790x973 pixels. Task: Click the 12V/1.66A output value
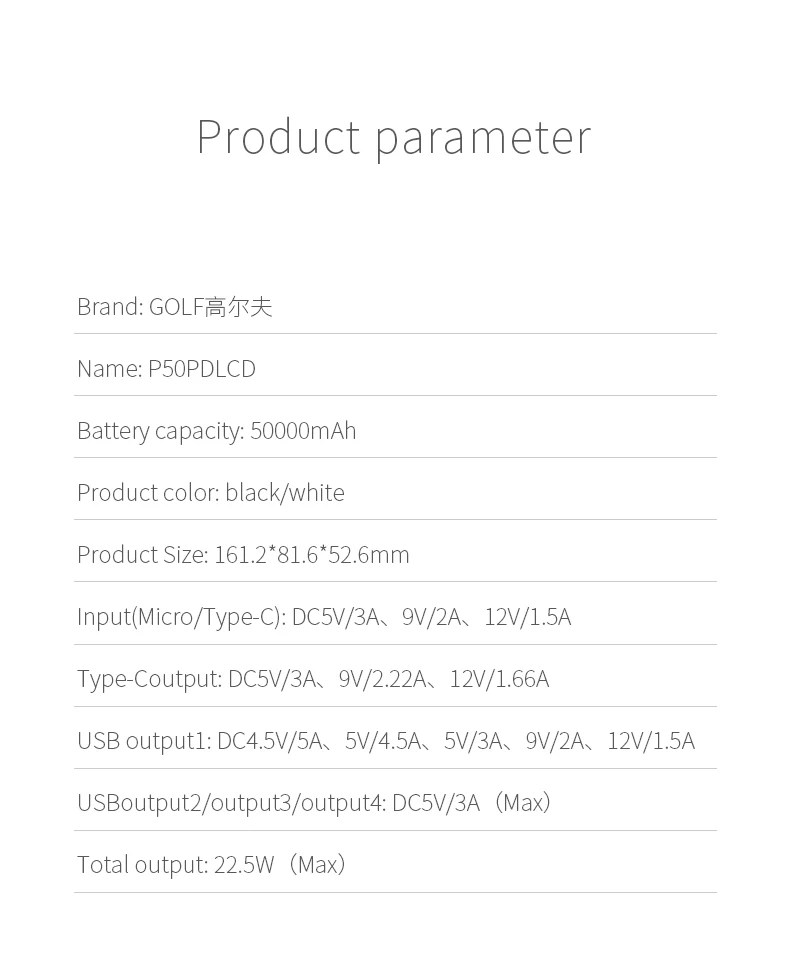pos(499,679)
